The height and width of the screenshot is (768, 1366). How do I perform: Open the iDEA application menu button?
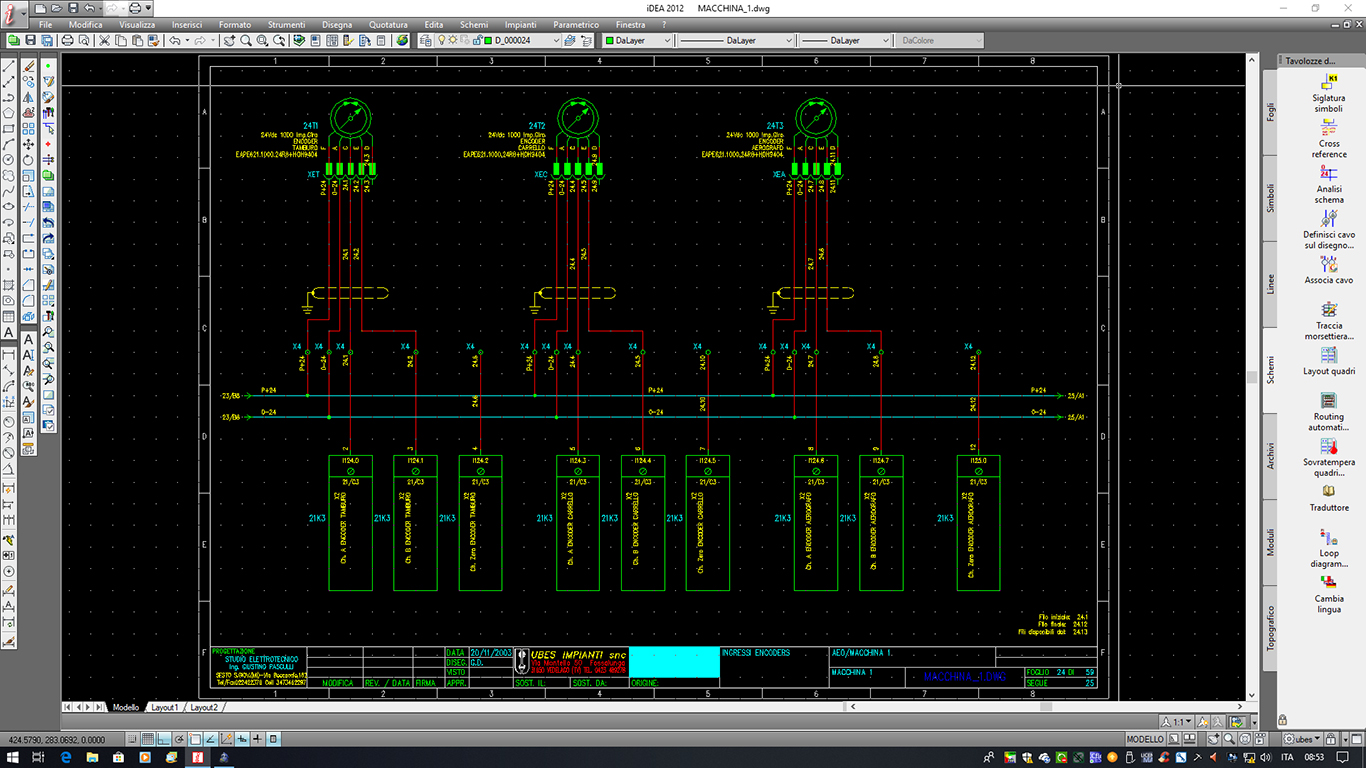[x=14, y=14]
